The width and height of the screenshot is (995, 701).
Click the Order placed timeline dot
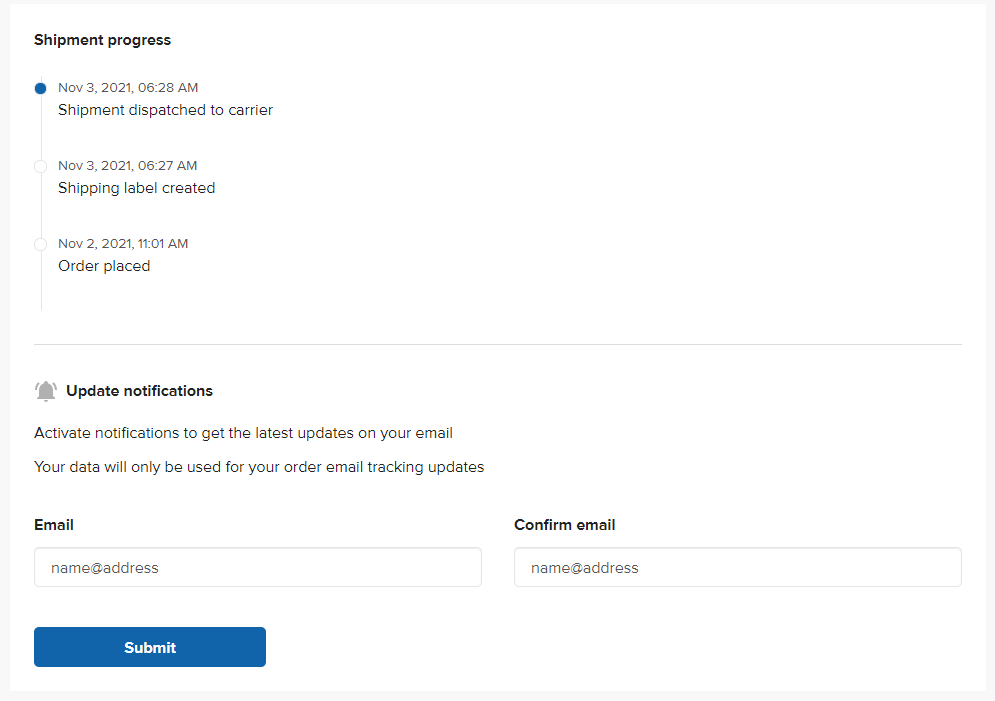(40, 244)
